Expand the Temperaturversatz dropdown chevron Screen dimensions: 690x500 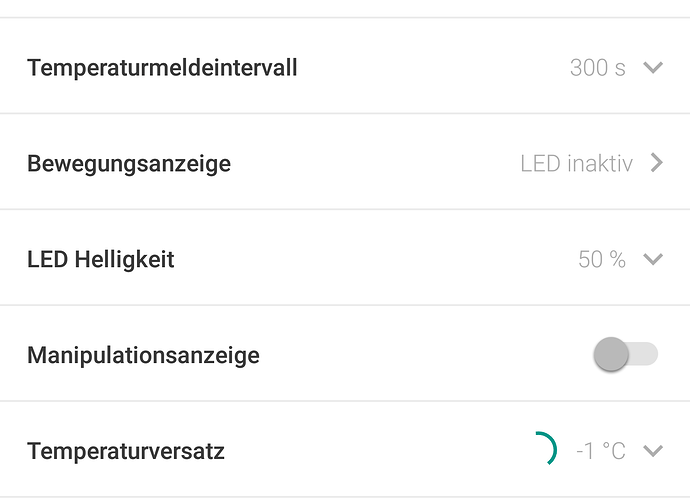pyautogui.click(x=653, y=451)
